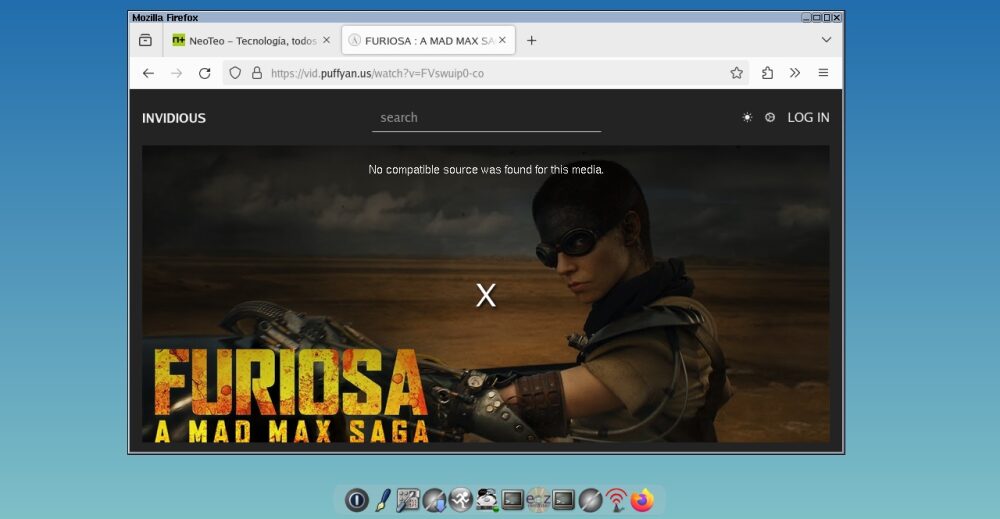Click the LOG IN link
This screenshot has height=519, width=1000.
coord(808,117)
